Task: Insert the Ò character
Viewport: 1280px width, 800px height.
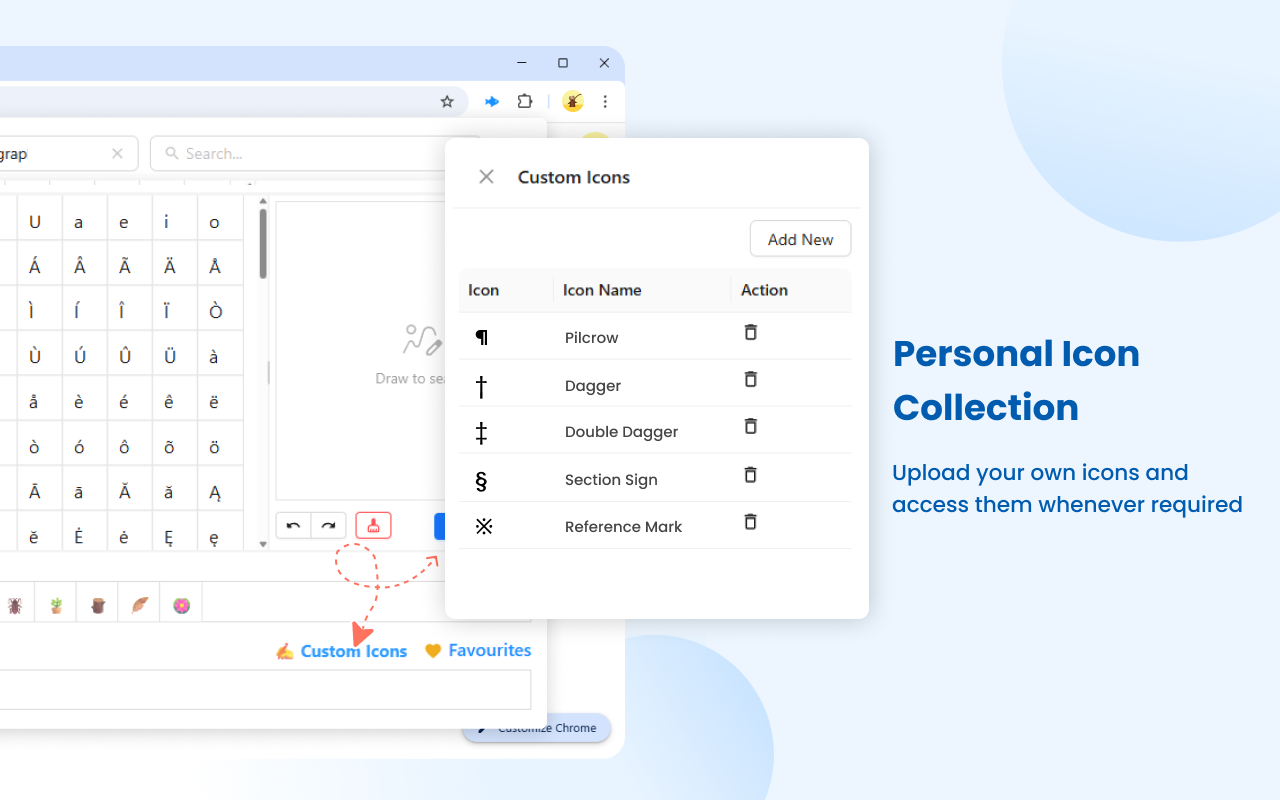Action: click(215, 312)
